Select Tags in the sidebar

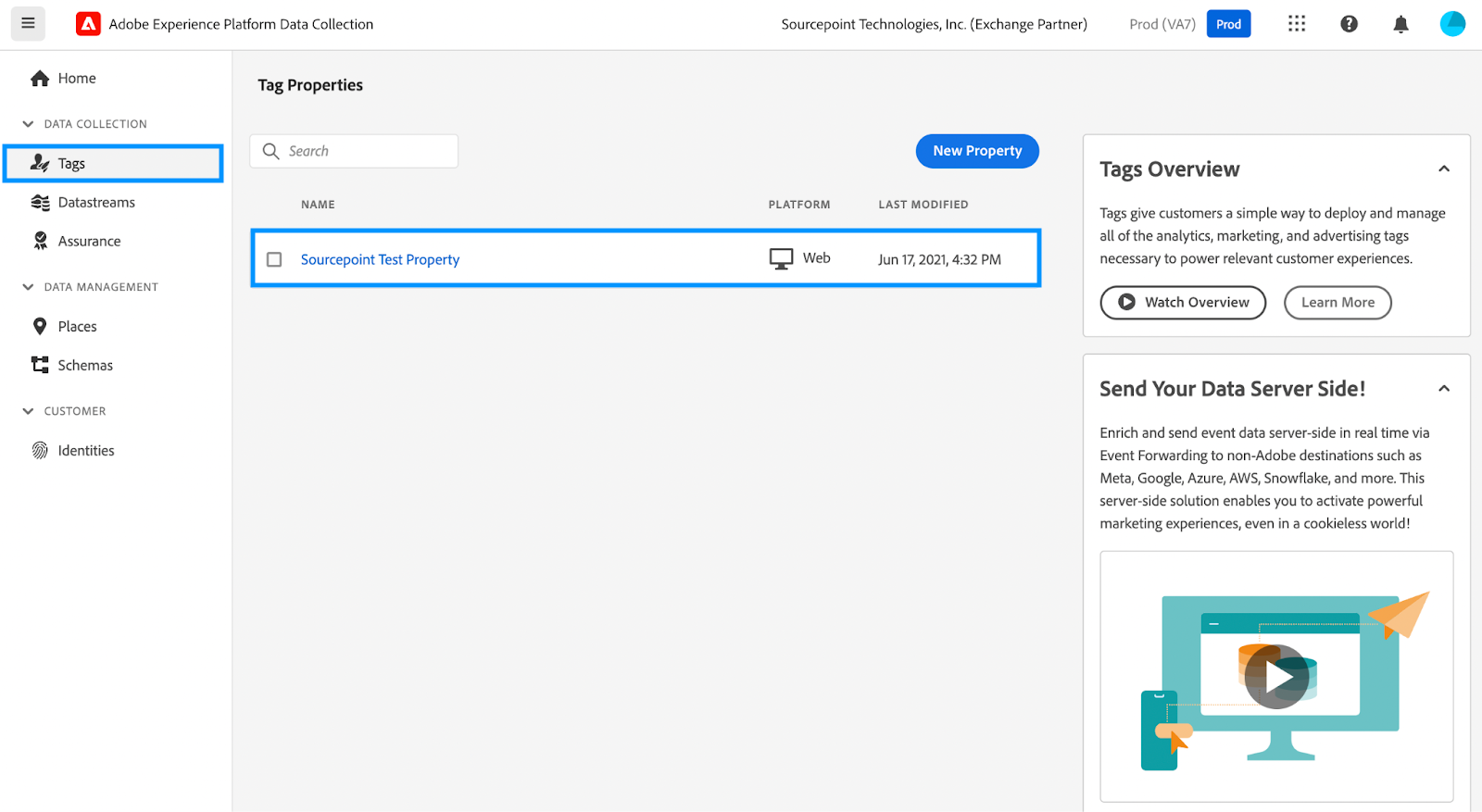tap(113, 163)
